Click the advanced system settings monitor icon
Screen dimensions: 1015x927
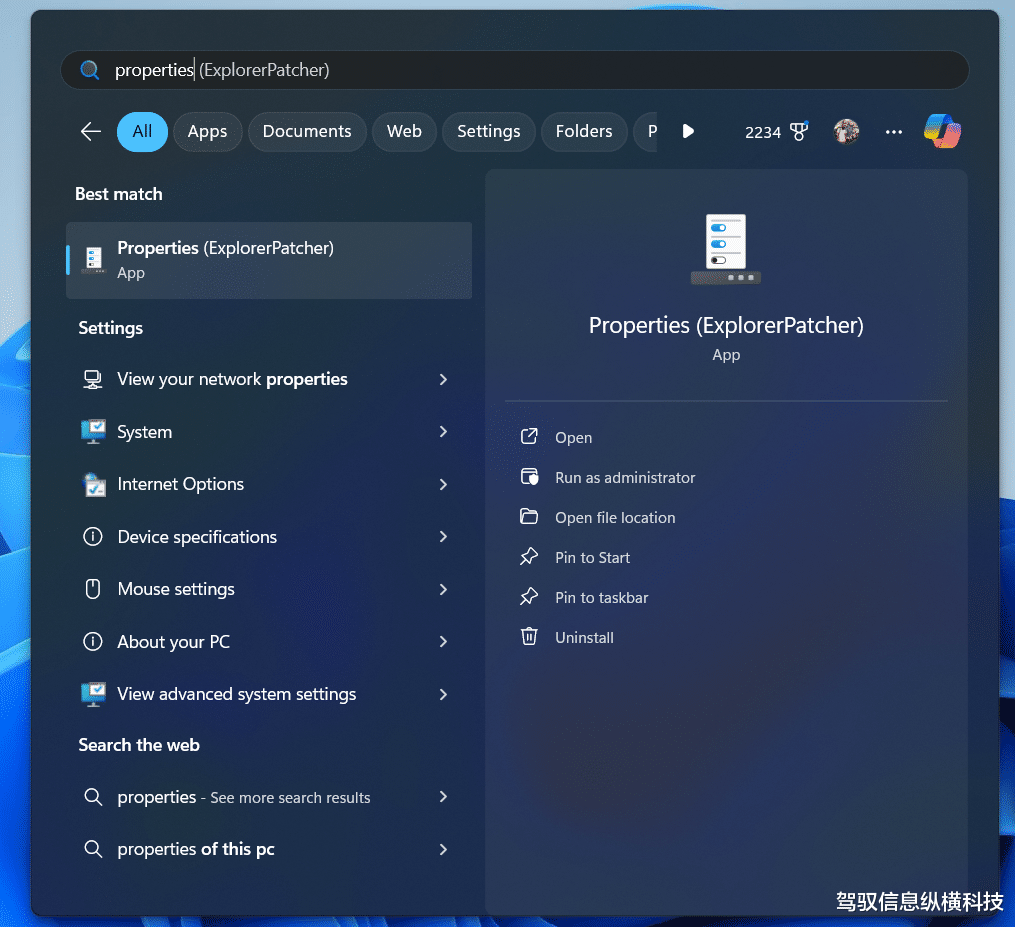click(x=93, y=694)
